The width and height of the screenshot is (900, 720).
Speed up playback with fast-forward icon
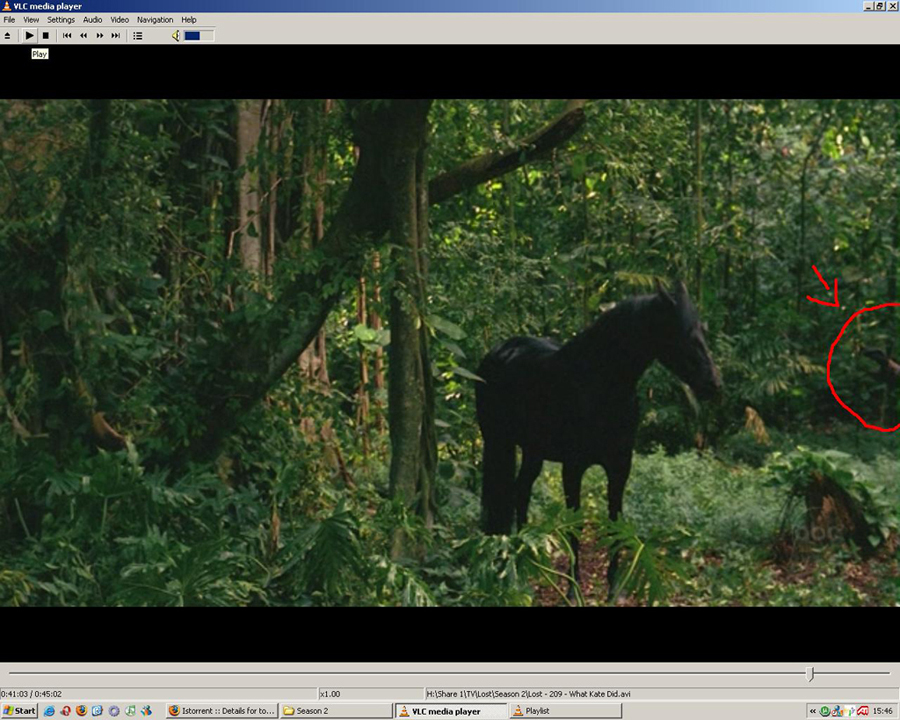pyautogui.click(x=100, y=36)
